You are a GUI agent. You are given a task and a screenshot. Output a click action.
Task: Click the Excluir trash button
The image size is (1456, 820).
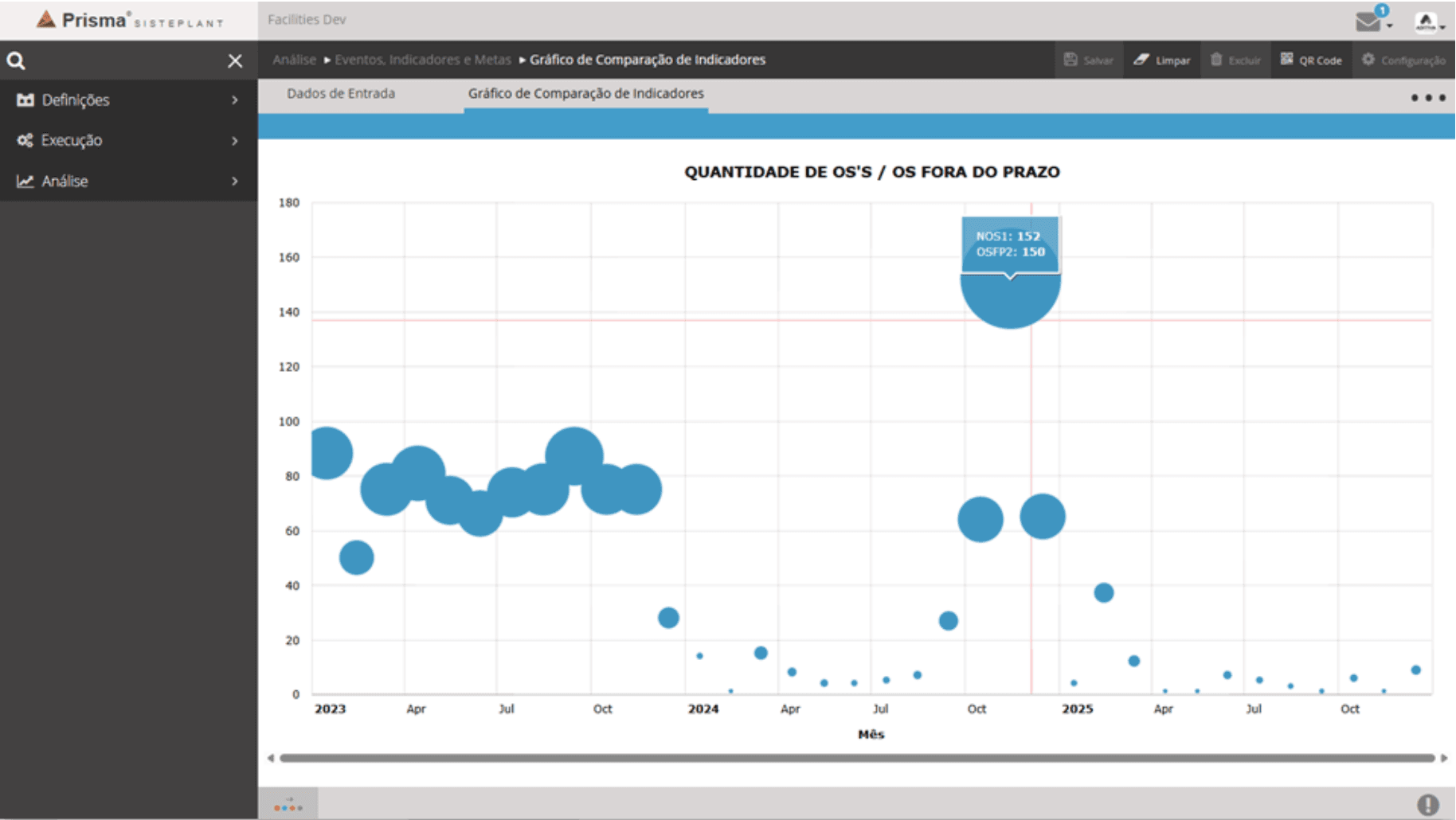pos(1235,60)
